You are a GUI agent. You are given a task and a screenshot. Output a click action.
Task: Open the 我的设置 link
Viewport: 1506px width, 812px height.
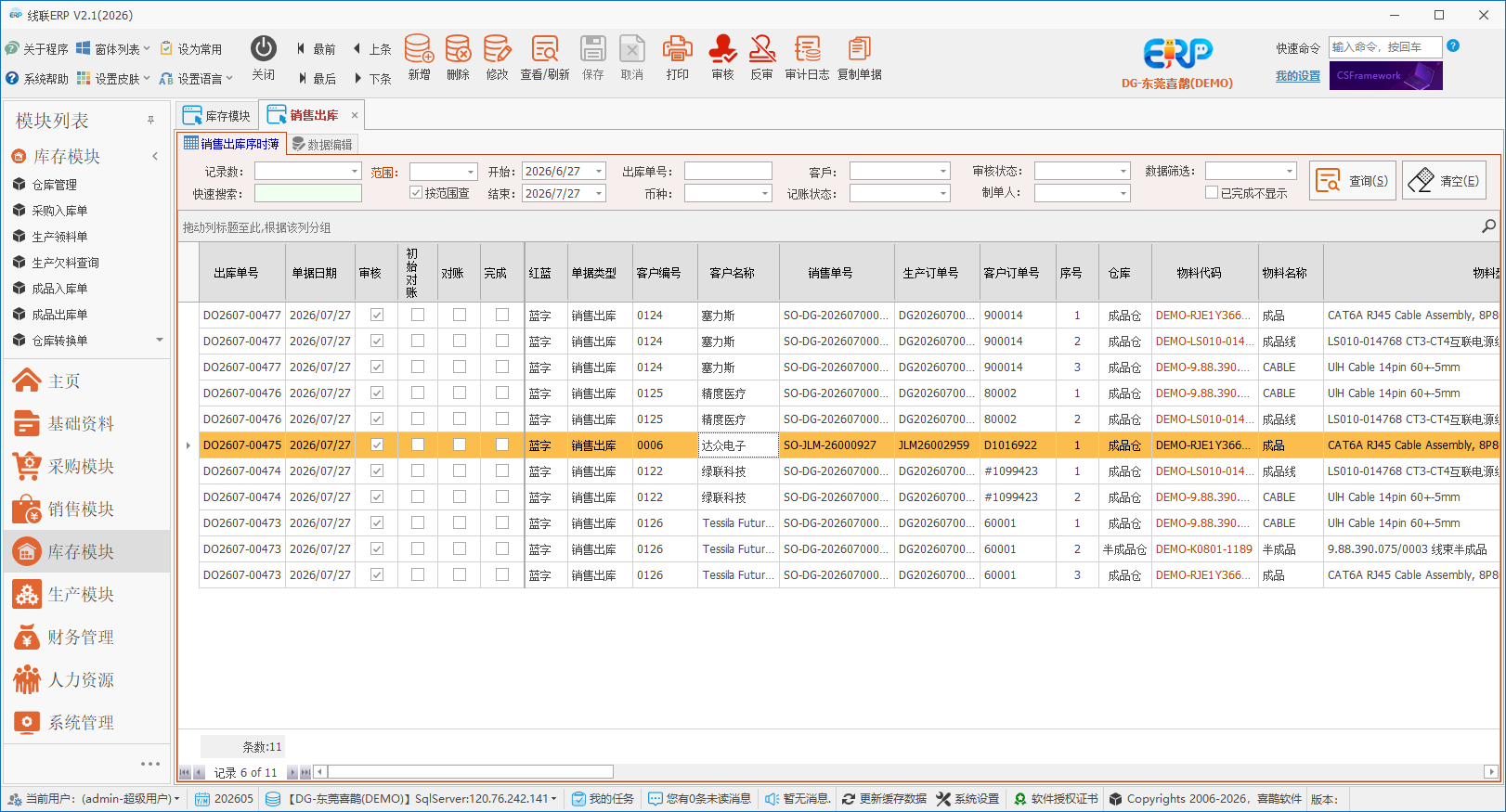pos(1297,76)
